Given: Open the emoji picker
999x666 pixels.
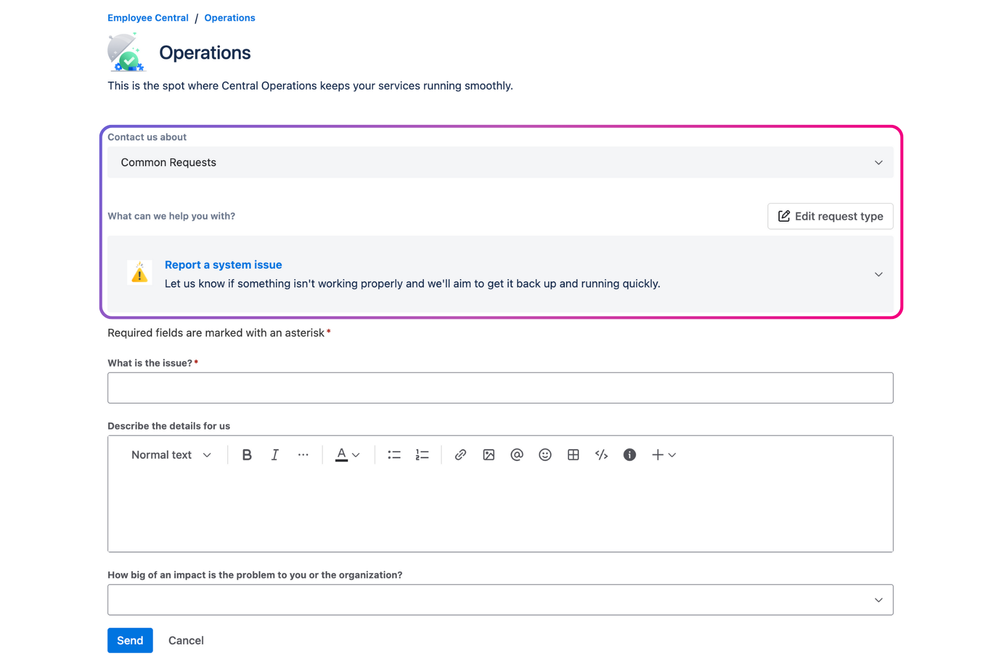Looking at the screenshot, I should tap(544, 455).
